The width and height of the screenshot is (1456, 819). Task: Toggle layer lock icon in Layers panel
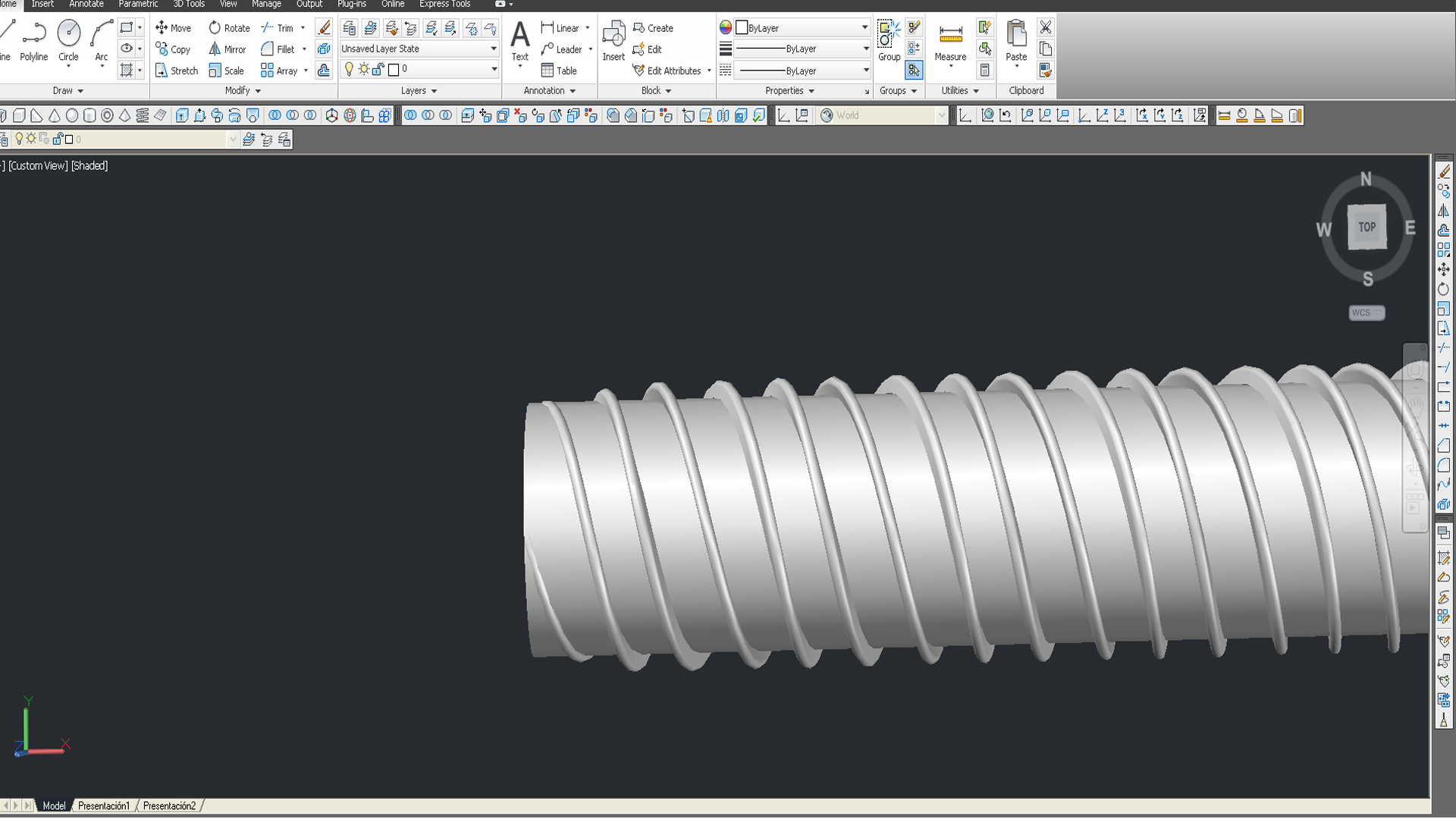pyautogui.click(x=378, y=69)
